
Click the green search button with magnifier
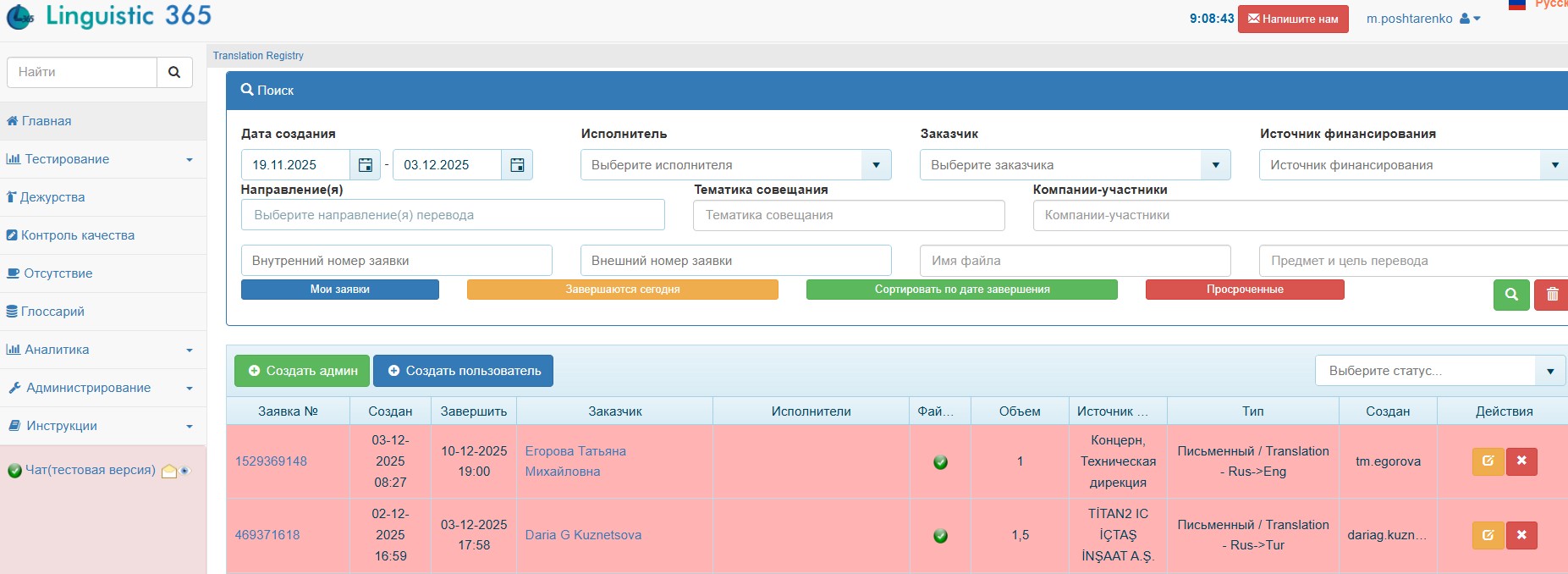[1510, 295]
